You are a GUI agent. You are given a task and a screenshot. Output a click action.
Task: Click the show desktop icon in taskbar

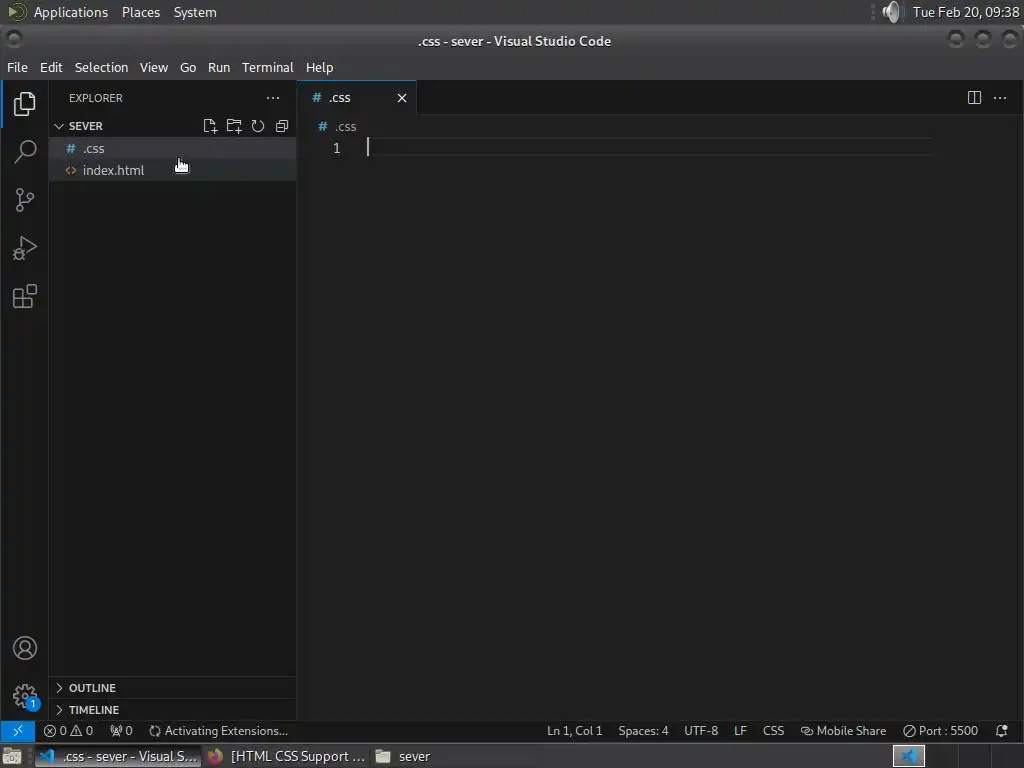tap(12, 756)
